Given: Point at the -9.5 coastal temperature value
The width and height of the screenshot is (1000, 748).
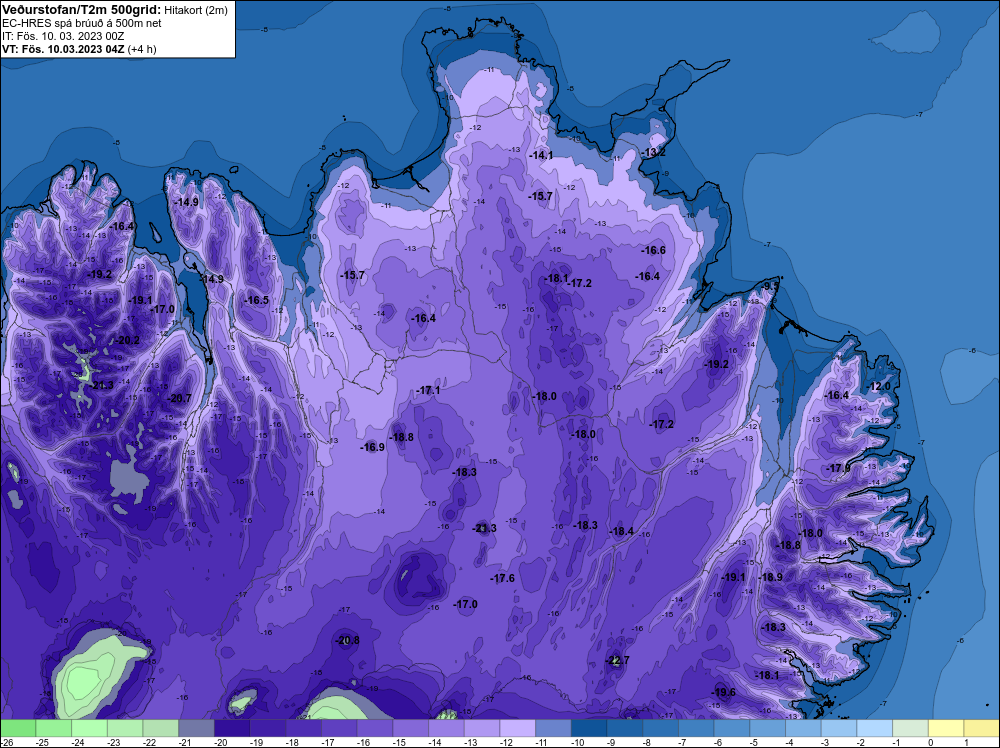Looking at the screenshot, I should [x=770, y=286].
